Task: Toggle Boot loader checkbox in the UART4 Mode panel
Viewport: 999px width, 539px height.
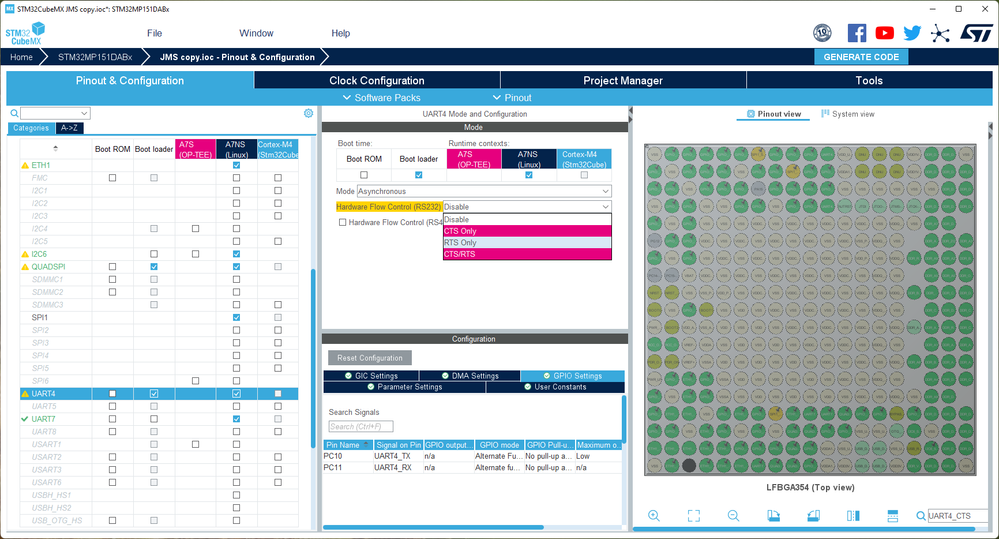Action: pos(419,175)
